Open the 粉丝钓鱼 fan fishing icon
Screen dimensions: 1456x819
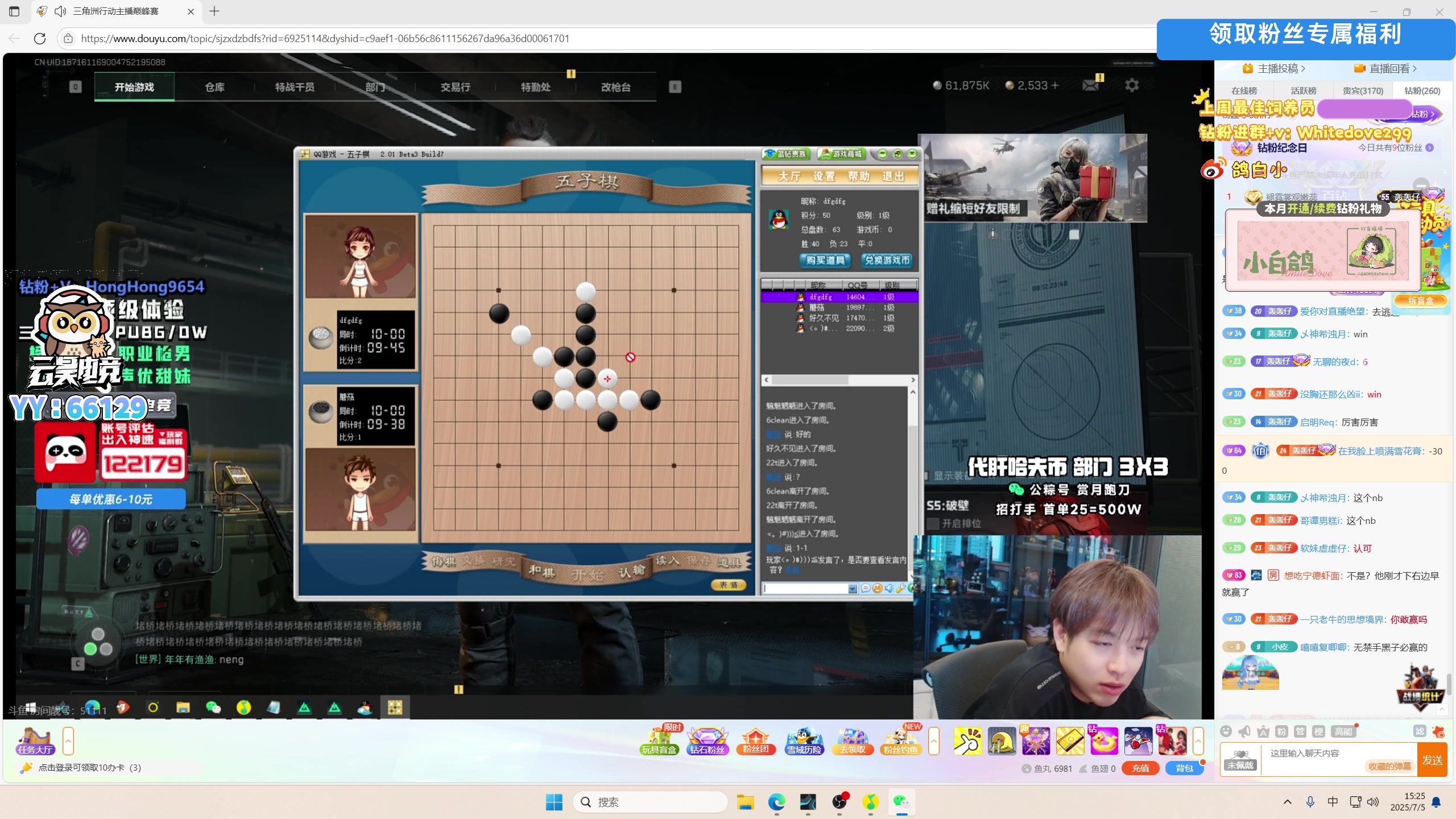(901, 741)
